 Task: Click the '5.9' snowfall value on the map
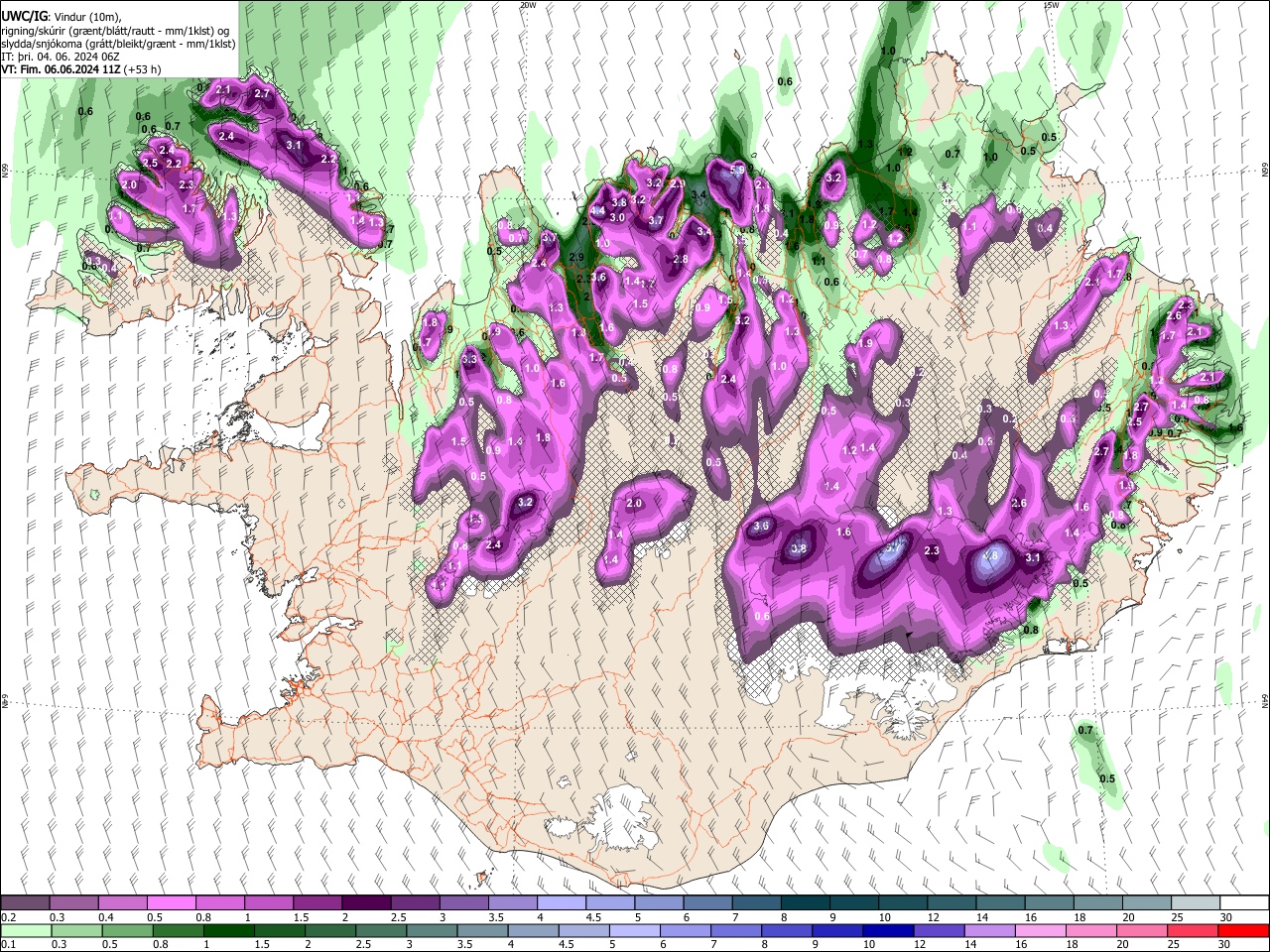coord(736,171)
